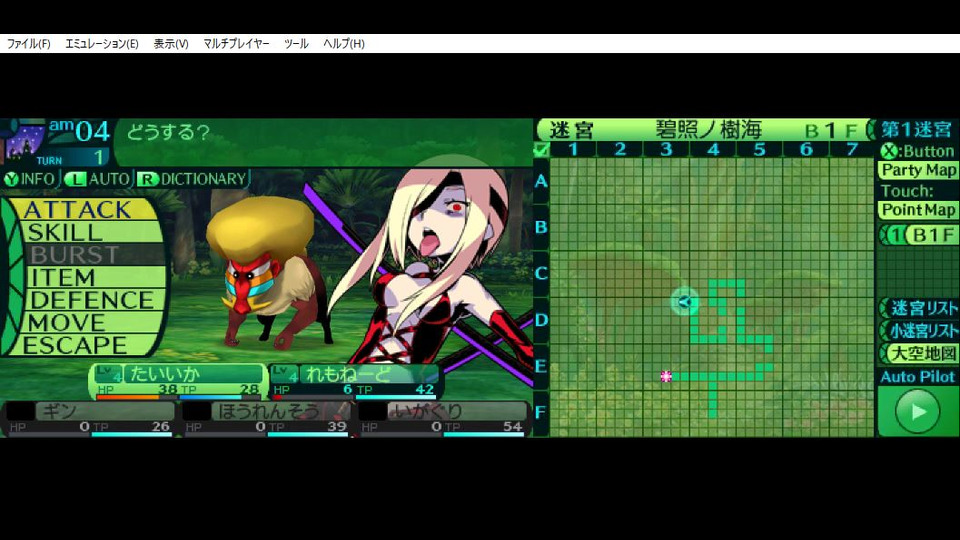Click the am 04 clock display
Screen dimensions: 960x540
[x=80, y=131]
